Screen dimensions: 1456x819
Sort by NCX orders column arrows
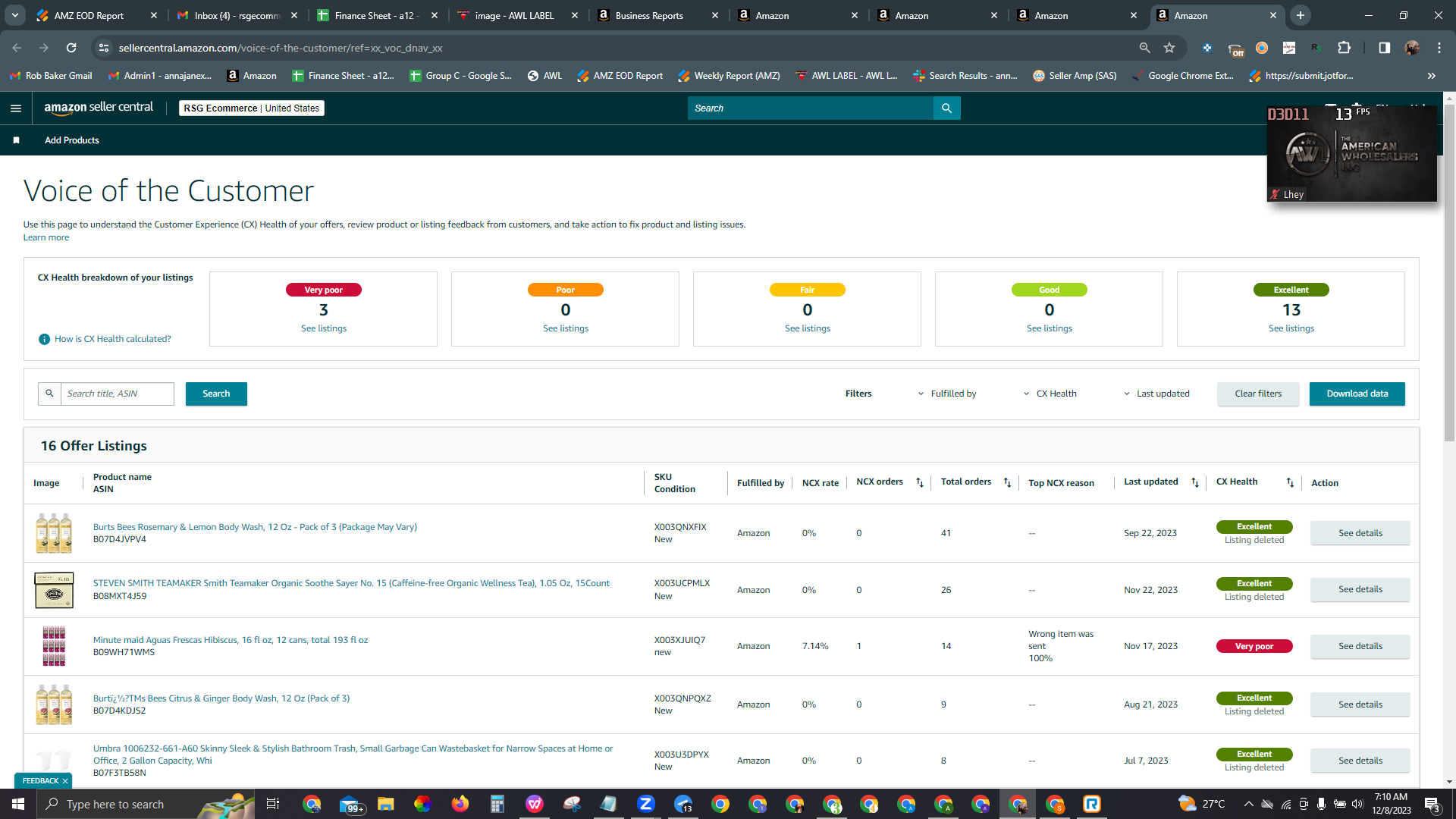pos(920,482)
